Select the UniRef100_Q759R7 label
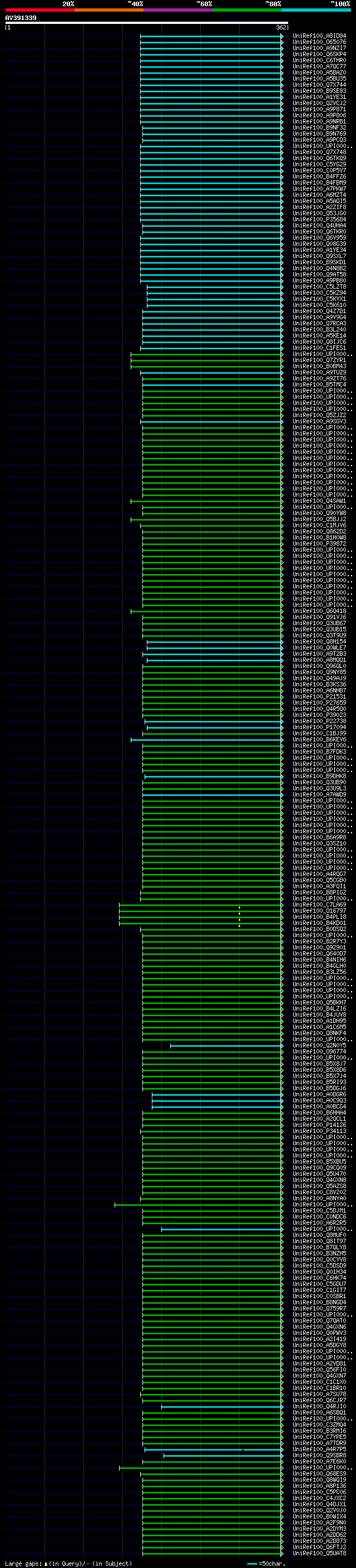Image resolution: width=356 pixels, height=1568 pixels. click(319, 1308)
